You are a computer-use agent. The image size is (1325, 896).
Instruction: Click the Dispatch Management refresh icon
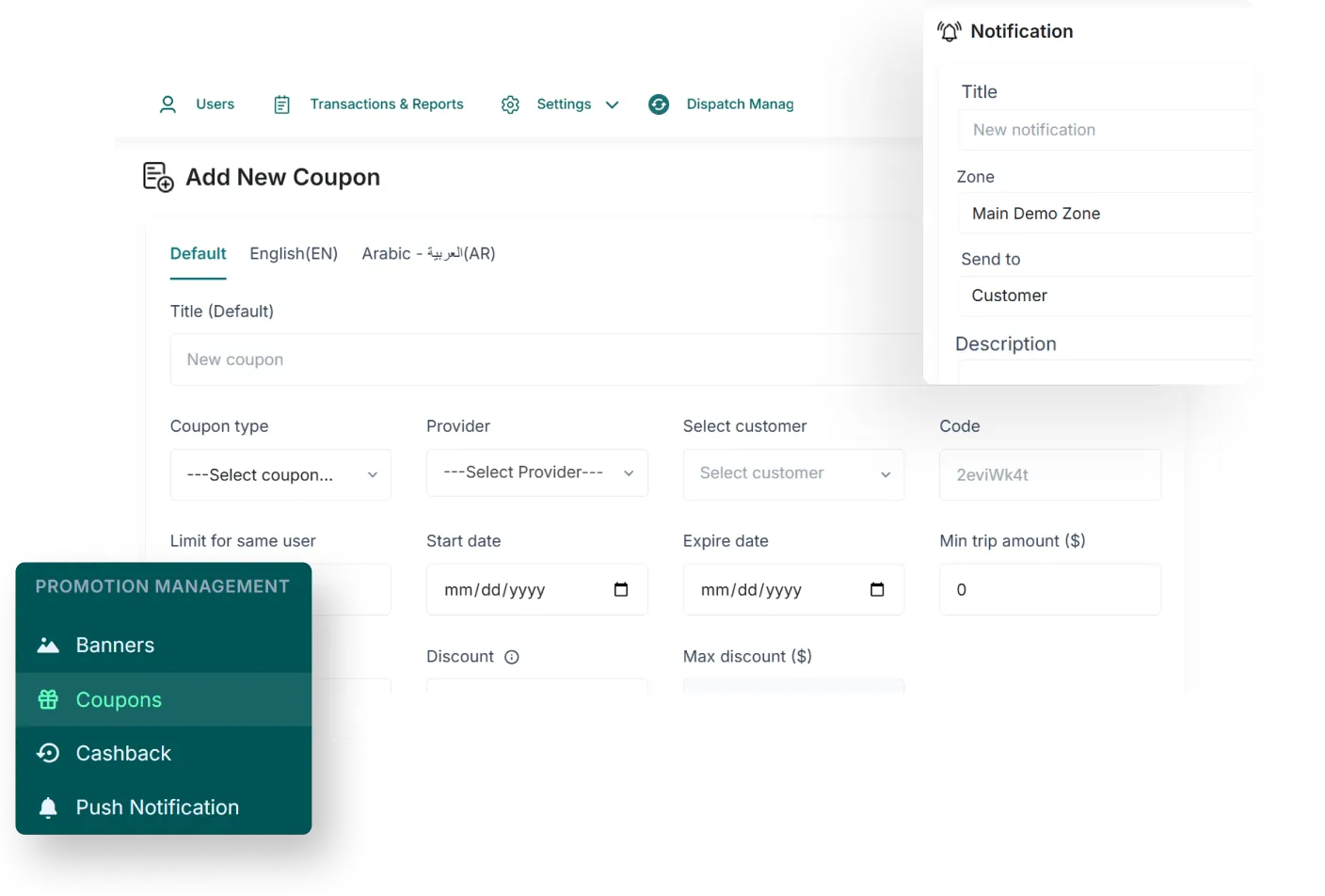659,104
